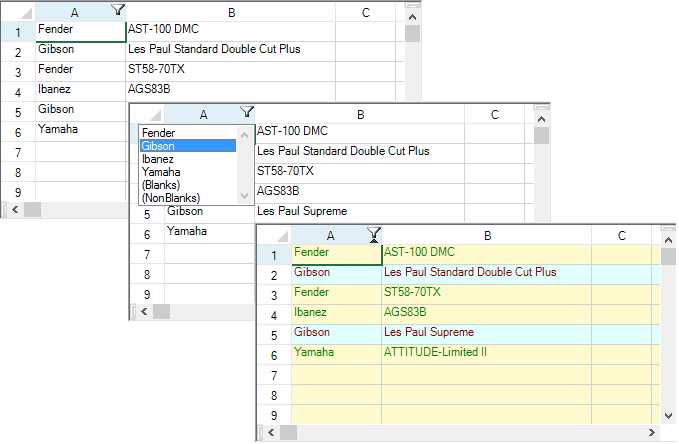Click scroll-down arrow in colored grid

coord(668,414)
